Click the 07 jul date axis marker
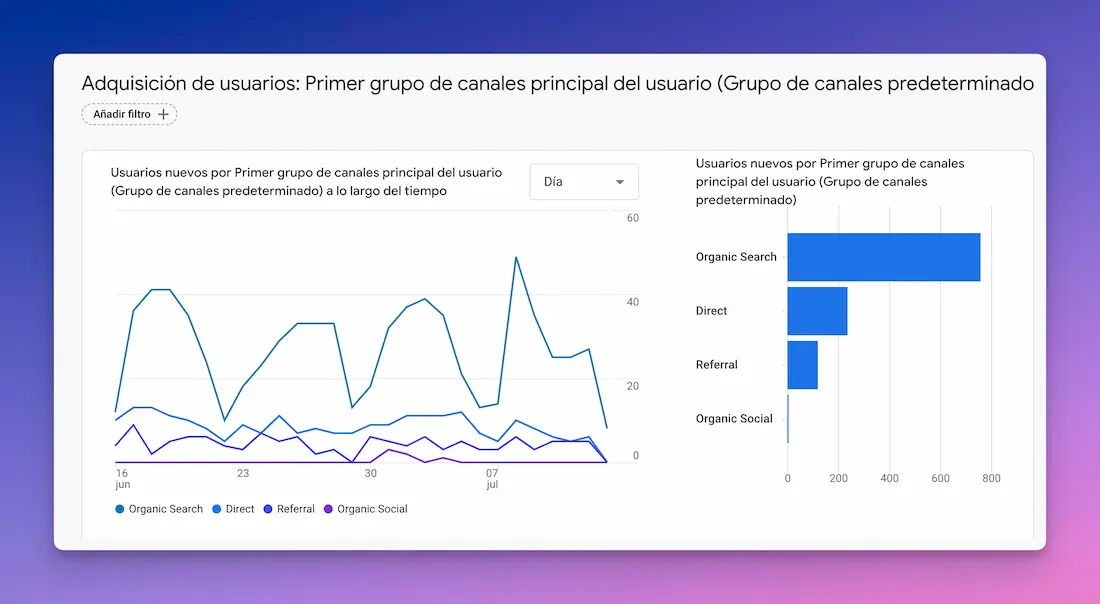 tap(492, 478)
